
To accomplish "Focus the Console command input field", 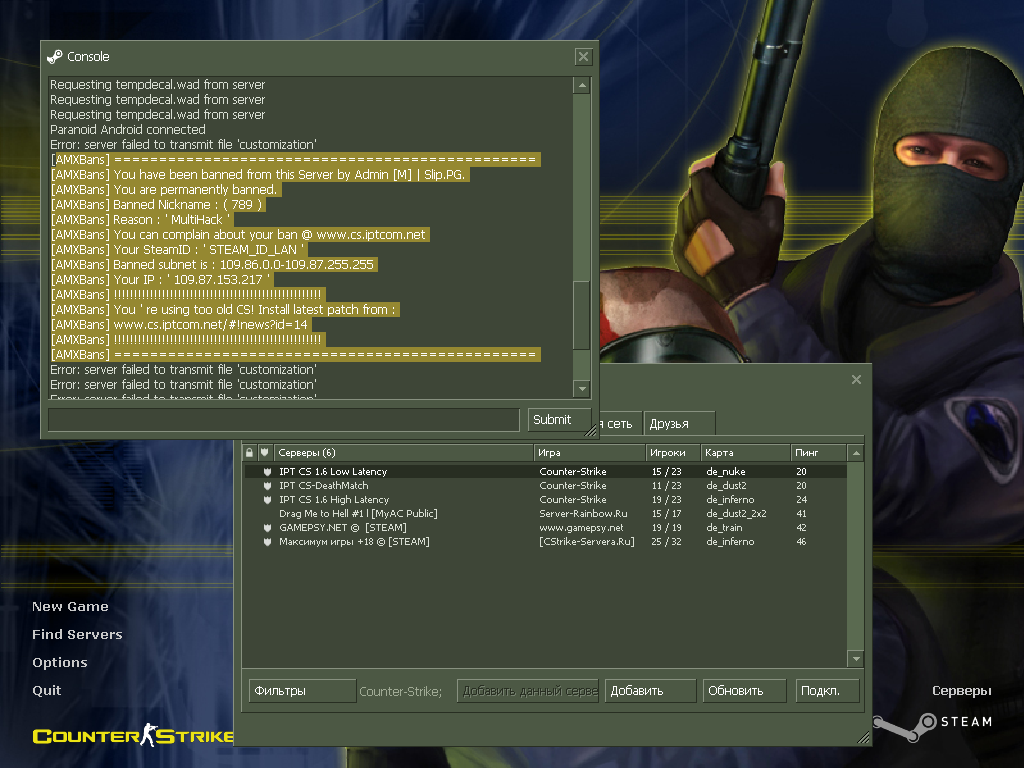I will [284, 420].
